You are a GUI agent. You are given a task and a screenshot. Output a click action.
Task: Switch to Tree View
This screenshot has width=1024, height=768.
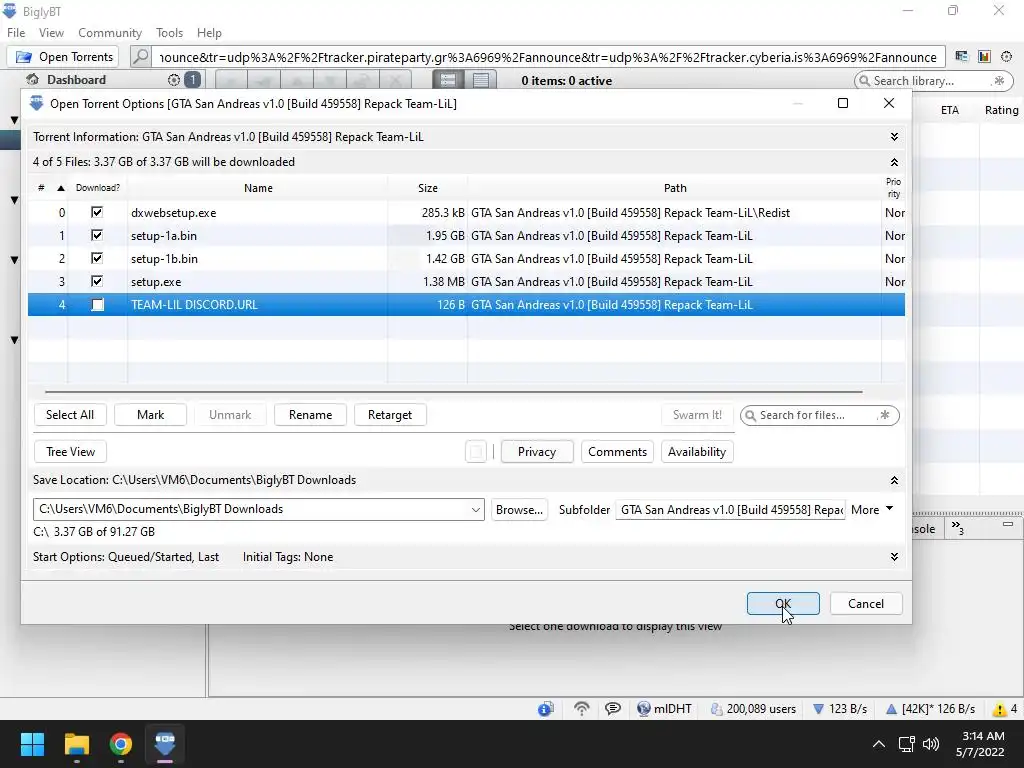70,452
